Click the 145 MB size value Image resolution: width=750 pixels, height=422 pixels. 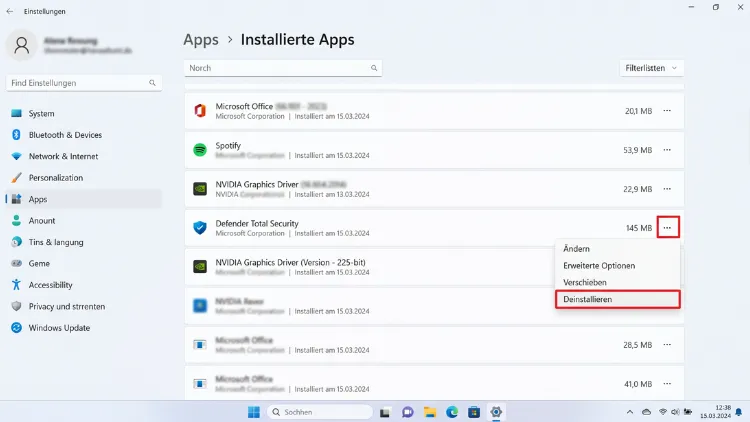point(639,228)
